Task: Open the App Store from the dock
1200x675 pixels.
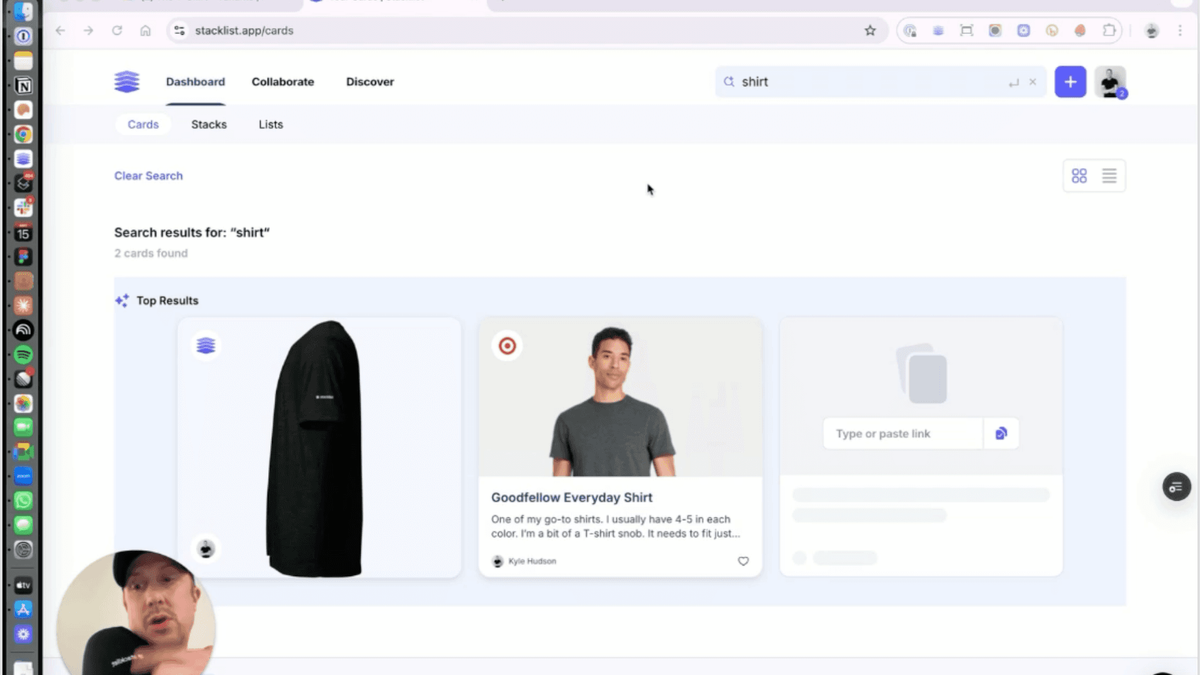Action: pyautogui.click(x=23, y=609)
